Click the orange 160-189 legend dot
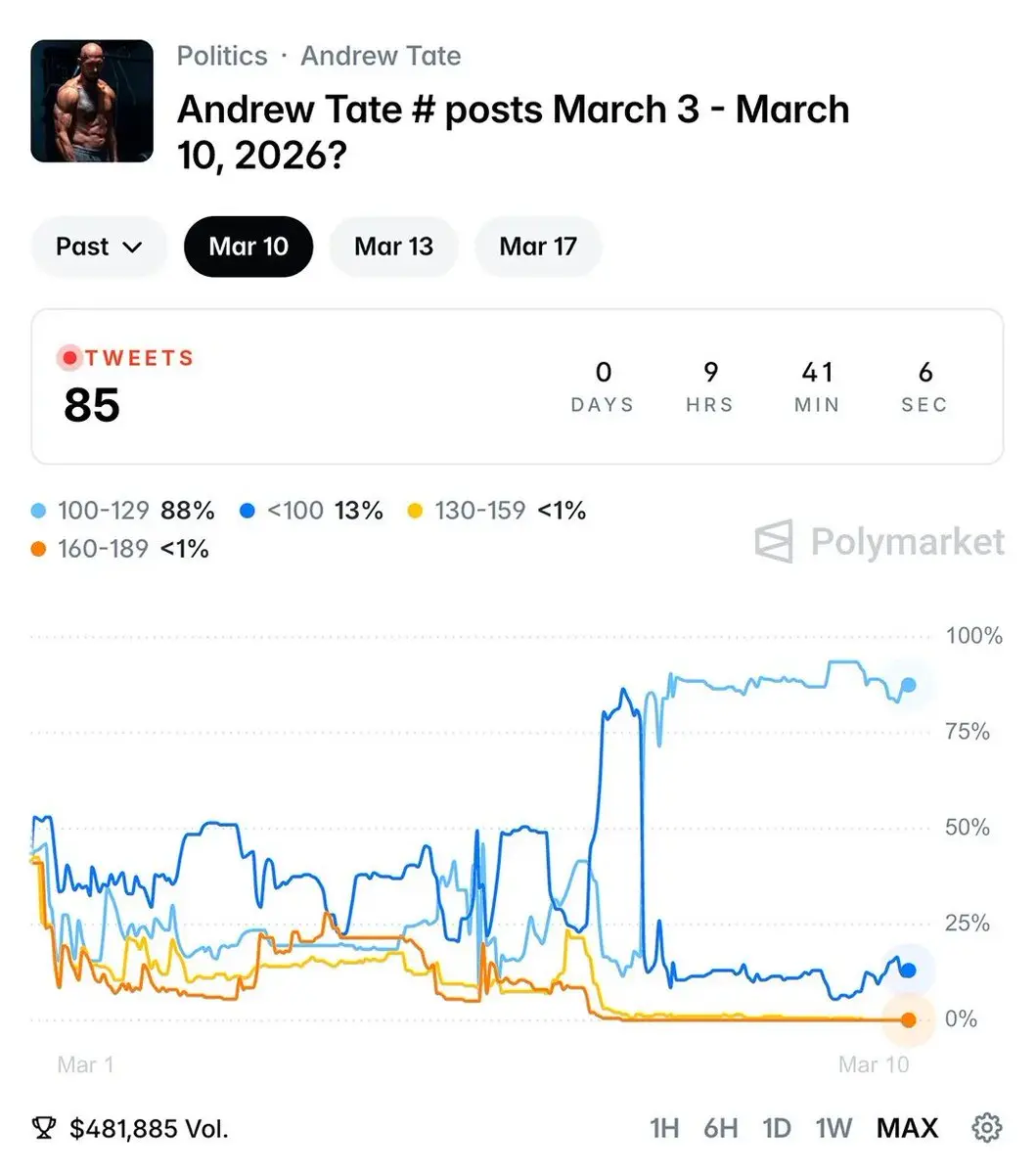 tap(39, 550)
